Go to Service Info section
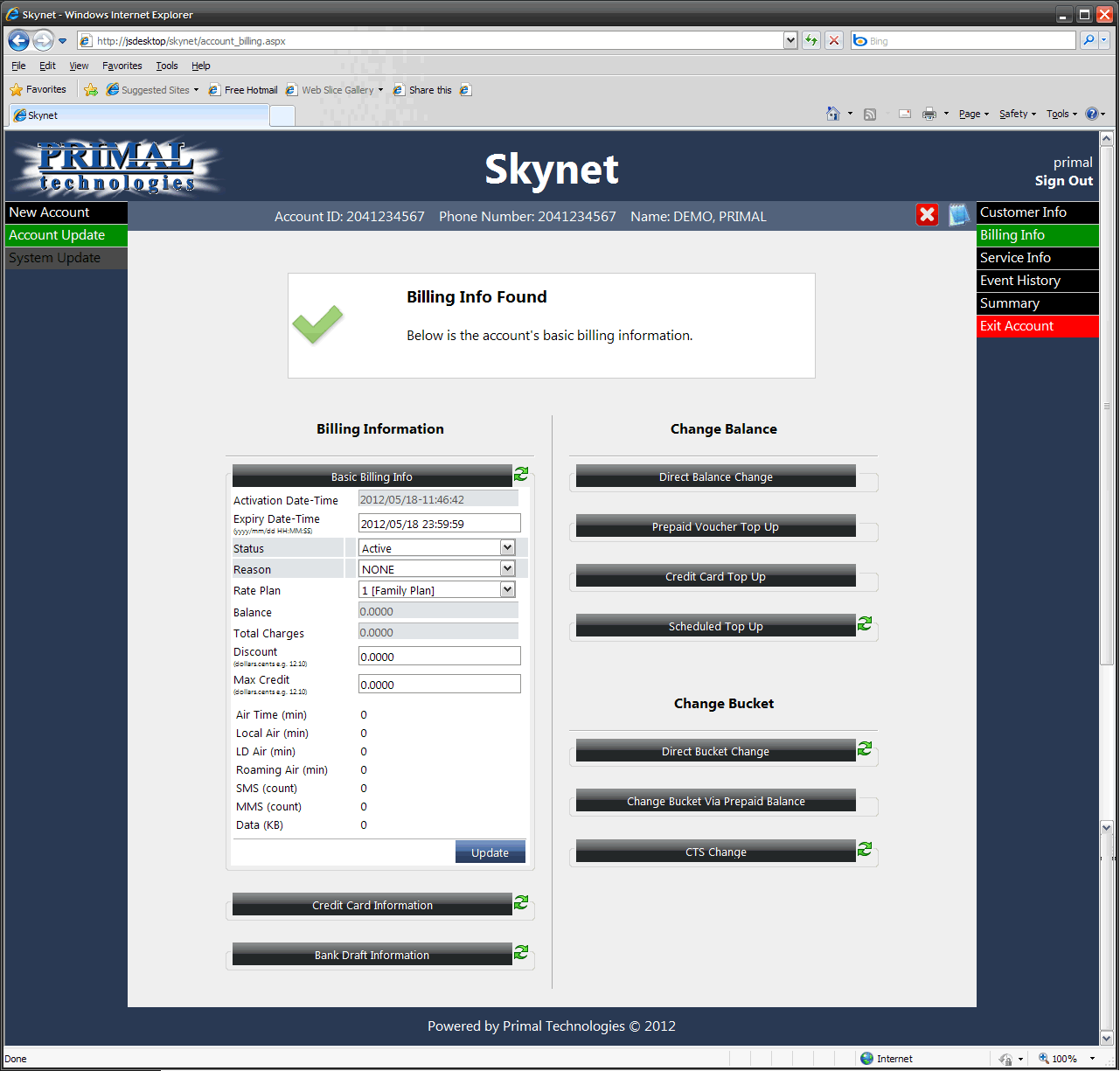Image resolution: width=1120 pixels, height=1071 pixels. click(1038, 258)
